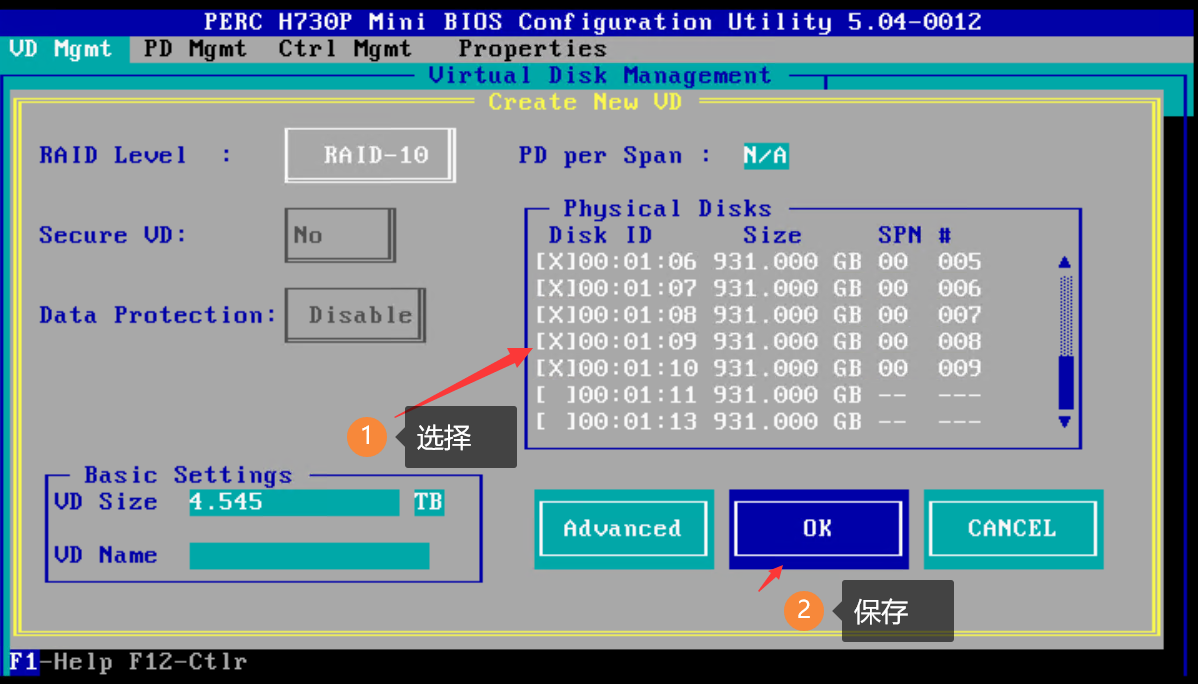Confirm with the OK button
The image size is (1198, 684).
pyautogui.click(x=818, y=529)
